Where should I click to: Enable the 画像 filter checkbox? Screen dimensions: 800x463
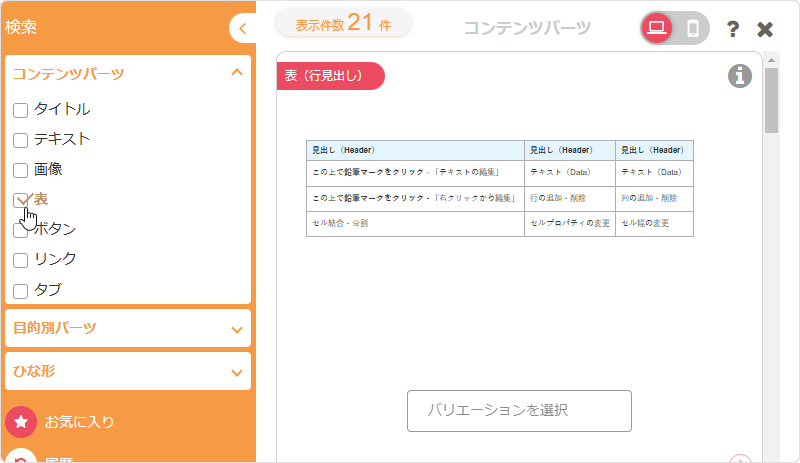tap(20, 170)
